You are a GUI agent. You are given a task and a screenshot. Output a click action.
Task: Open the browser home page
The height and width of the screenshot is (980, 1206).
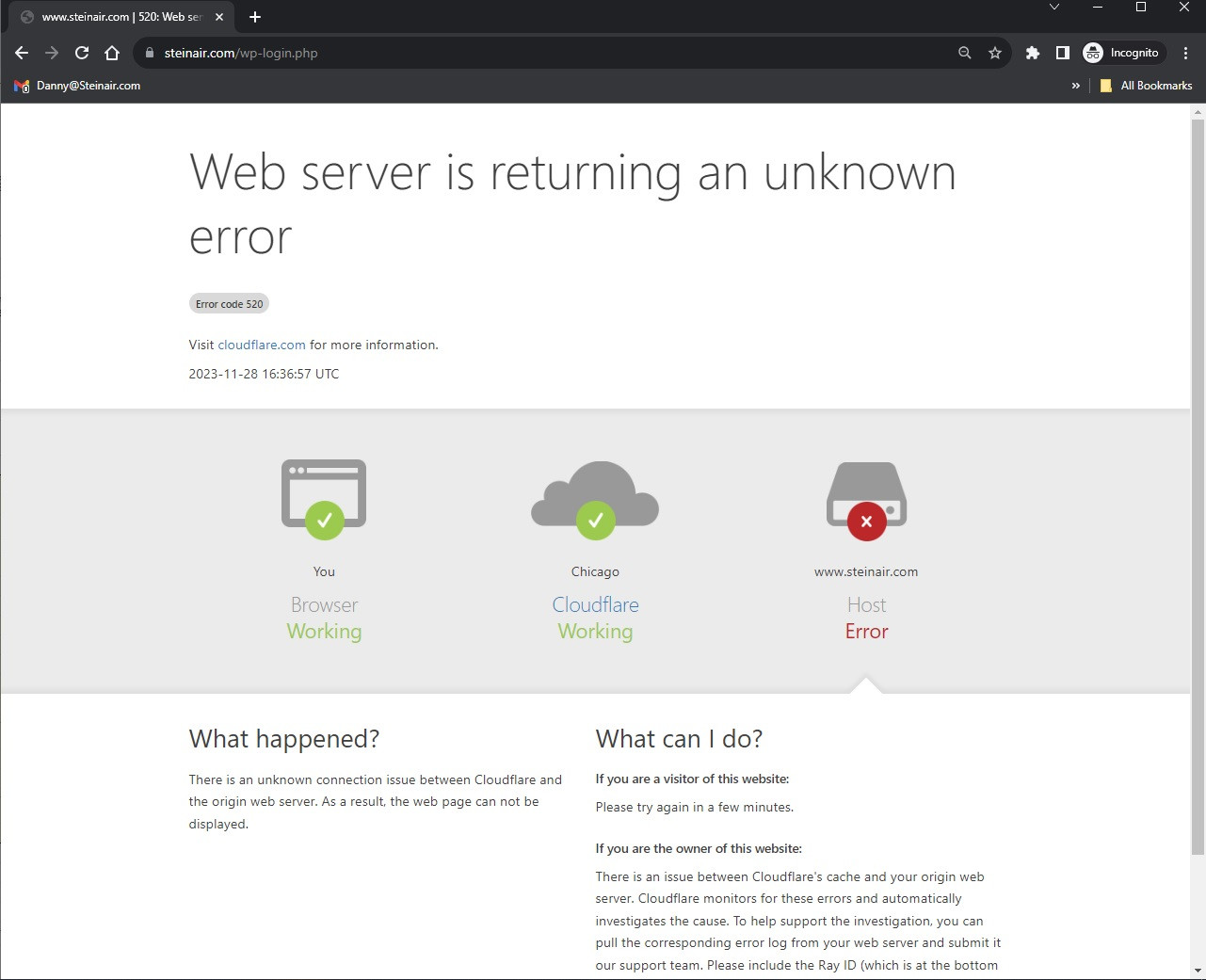[112, 53]
